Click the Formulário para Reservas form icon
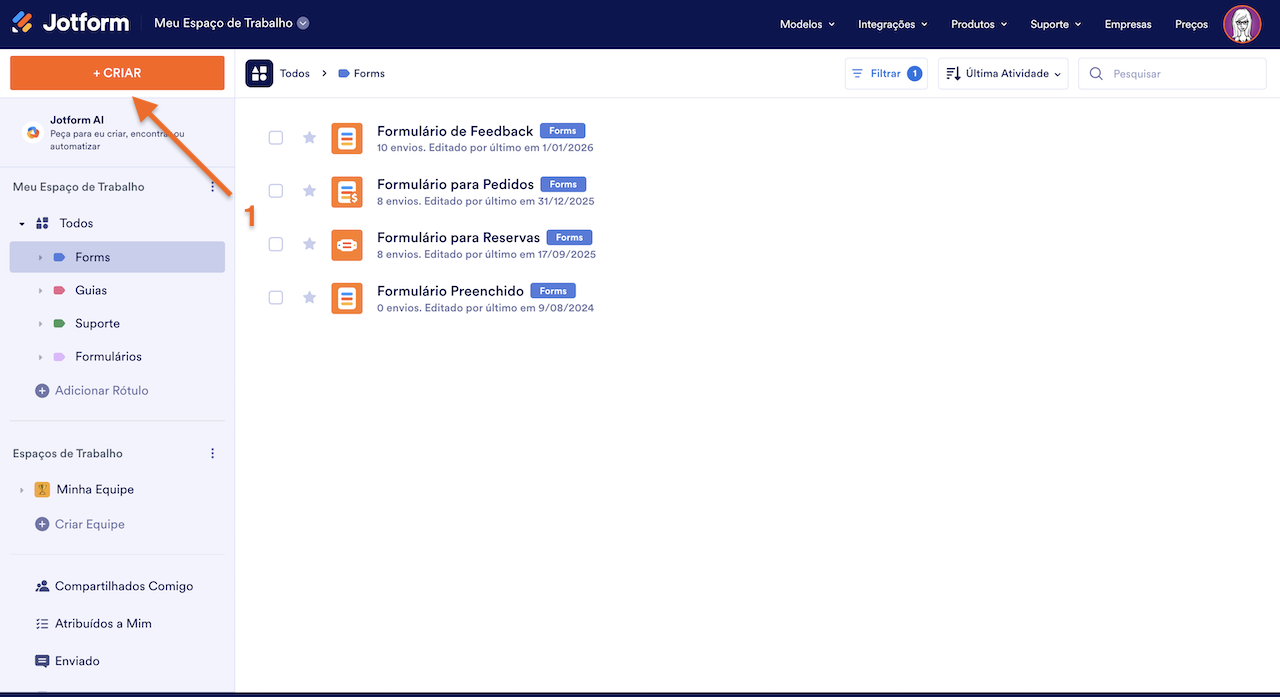This screenshot has width=1280, height=697. click(347, 244)
